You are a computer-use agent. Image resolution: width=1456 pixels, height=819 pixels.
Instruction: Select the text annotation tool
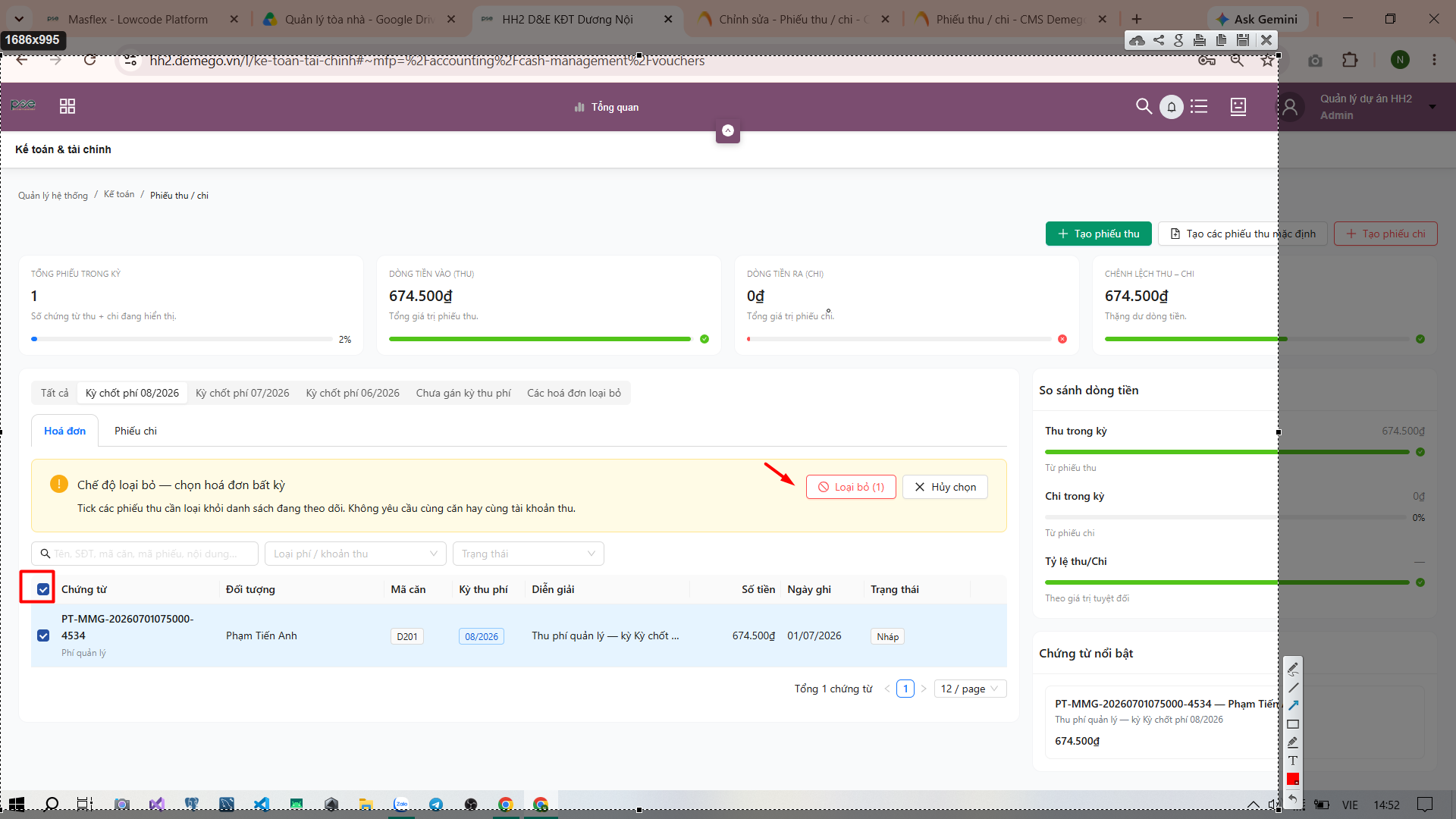[1293, 761]
